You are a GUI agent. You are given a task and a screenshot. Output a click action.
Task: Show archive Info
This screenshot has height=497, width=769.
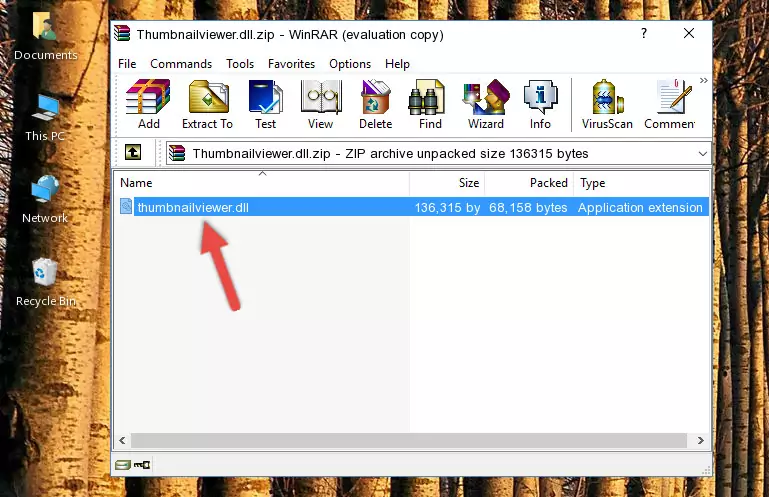tap(540, 104)
